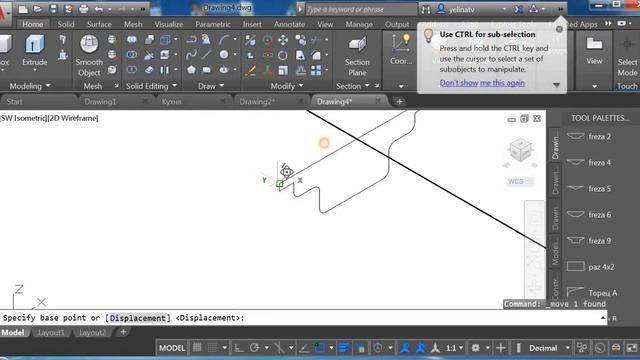Screen dimensions: 640x360
Task: Click the Array tool in Modify
Action: point(316,70)
